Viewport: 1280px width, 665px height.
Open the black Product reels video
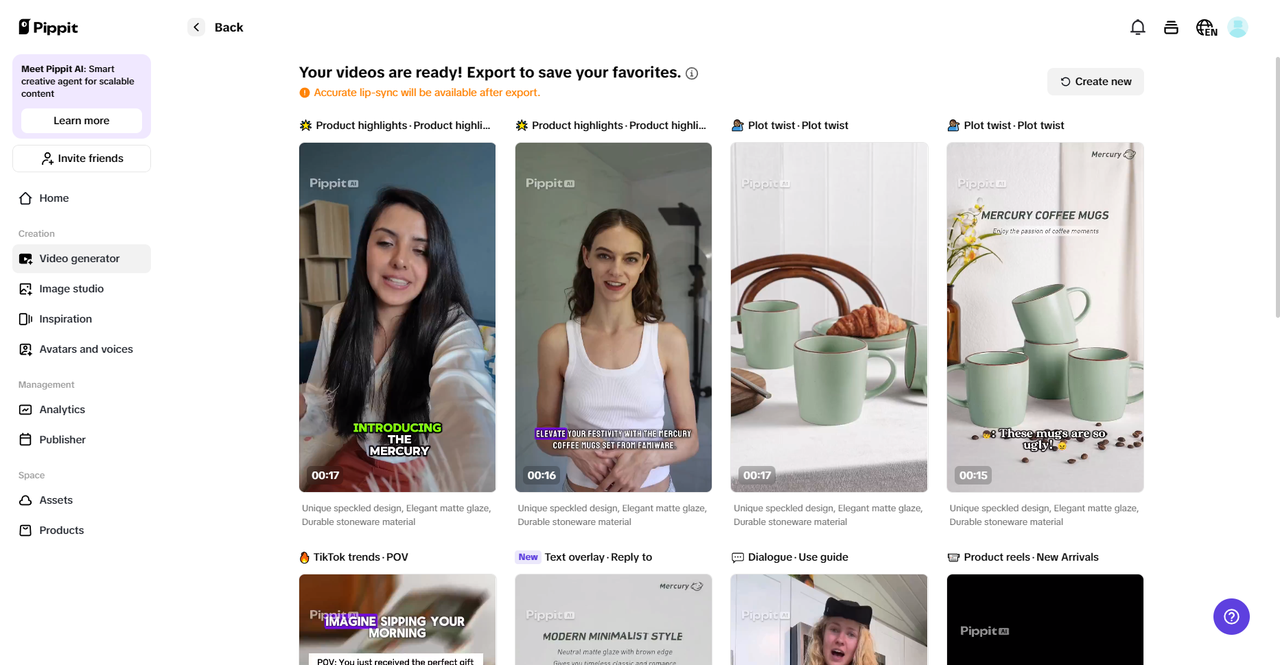pos(1045,619)
